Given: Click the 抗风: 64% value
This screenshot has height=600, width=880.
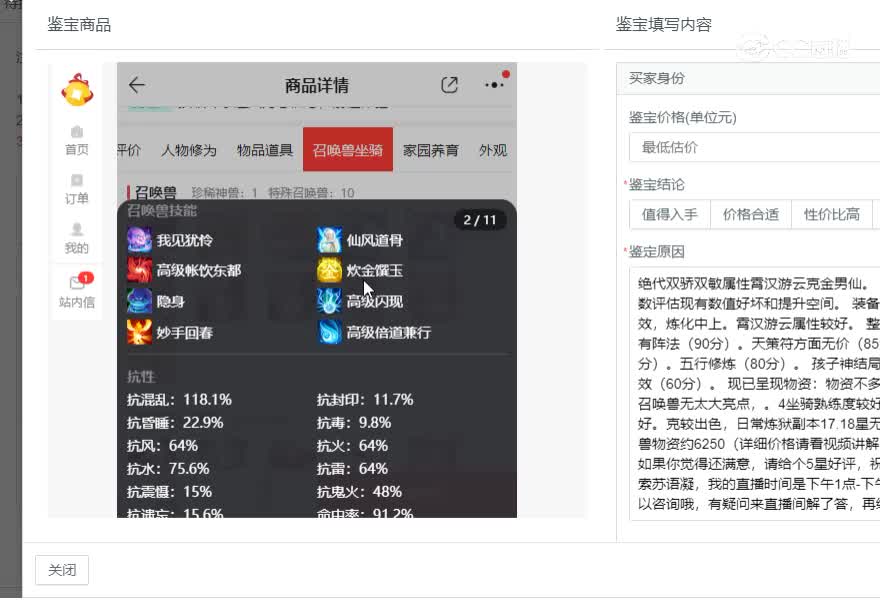Looking at the screenshot, I should click(x=163, y=446).
